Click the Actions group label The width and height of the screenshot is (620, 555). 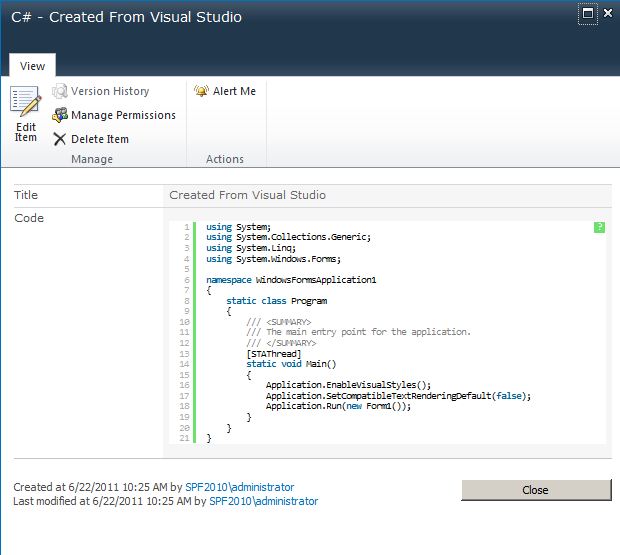[x=225, y=159]
